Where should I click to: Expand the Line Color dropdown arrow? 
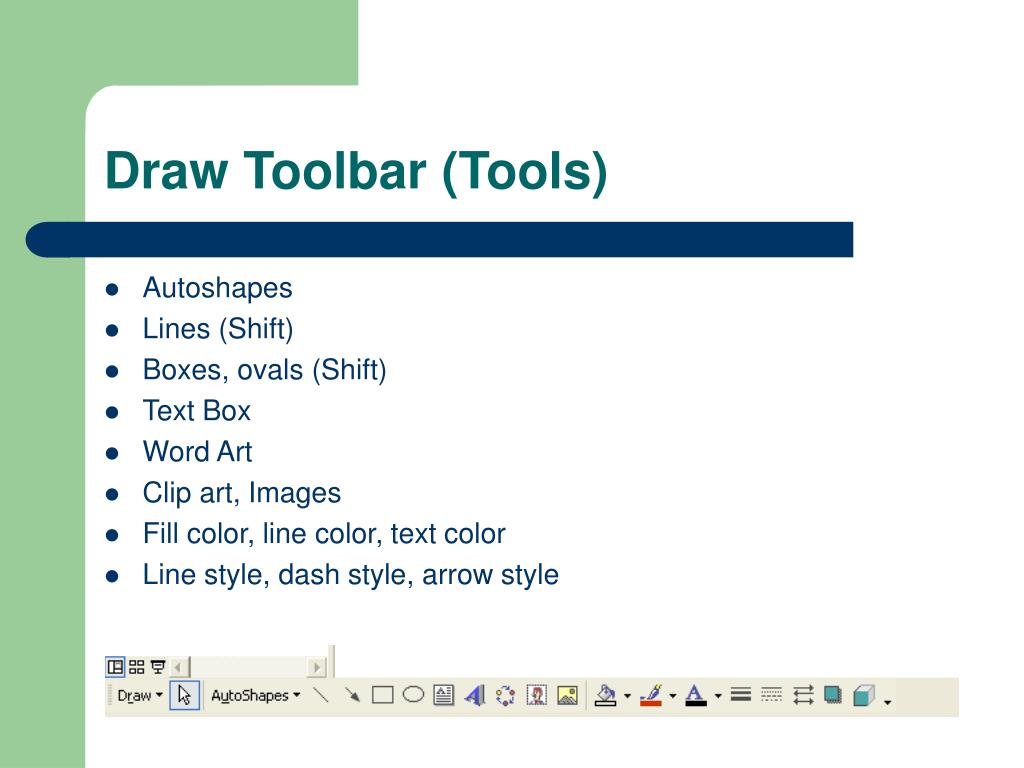pos(673,696)
